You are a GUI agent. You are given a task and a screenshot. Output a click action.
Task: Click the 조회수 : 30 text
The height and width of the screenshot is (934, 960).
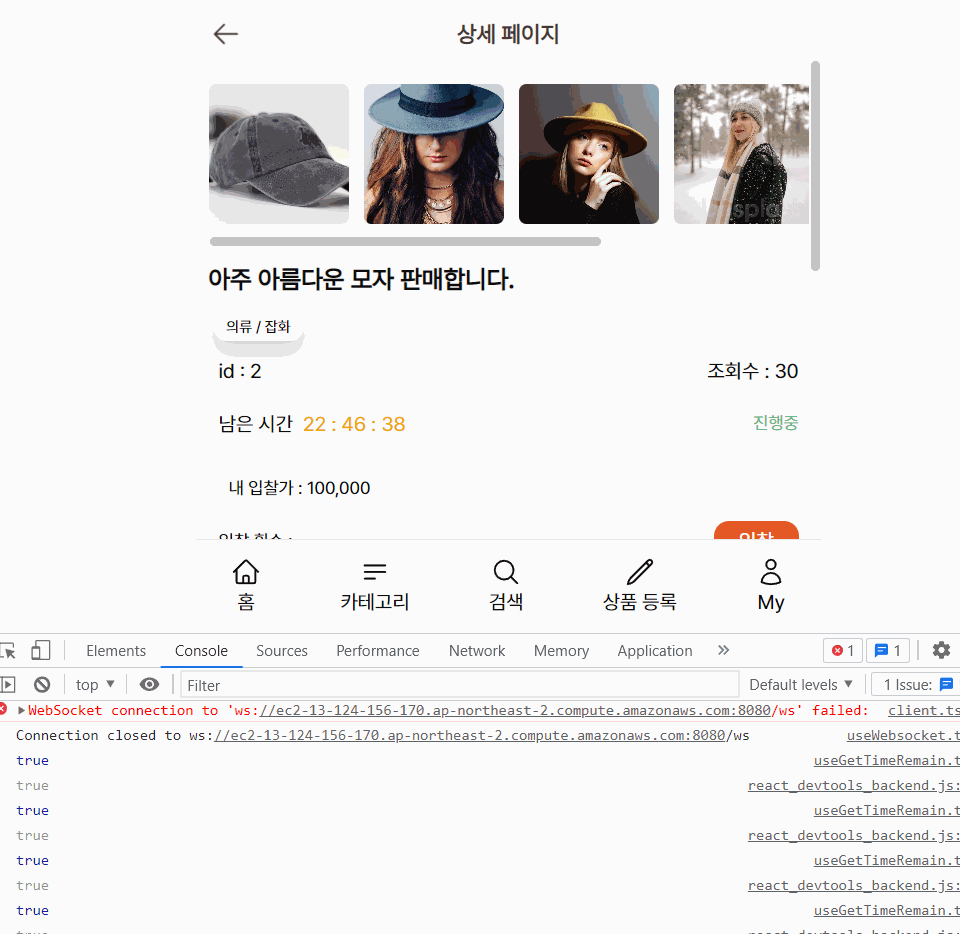click(x=752, y=371)
